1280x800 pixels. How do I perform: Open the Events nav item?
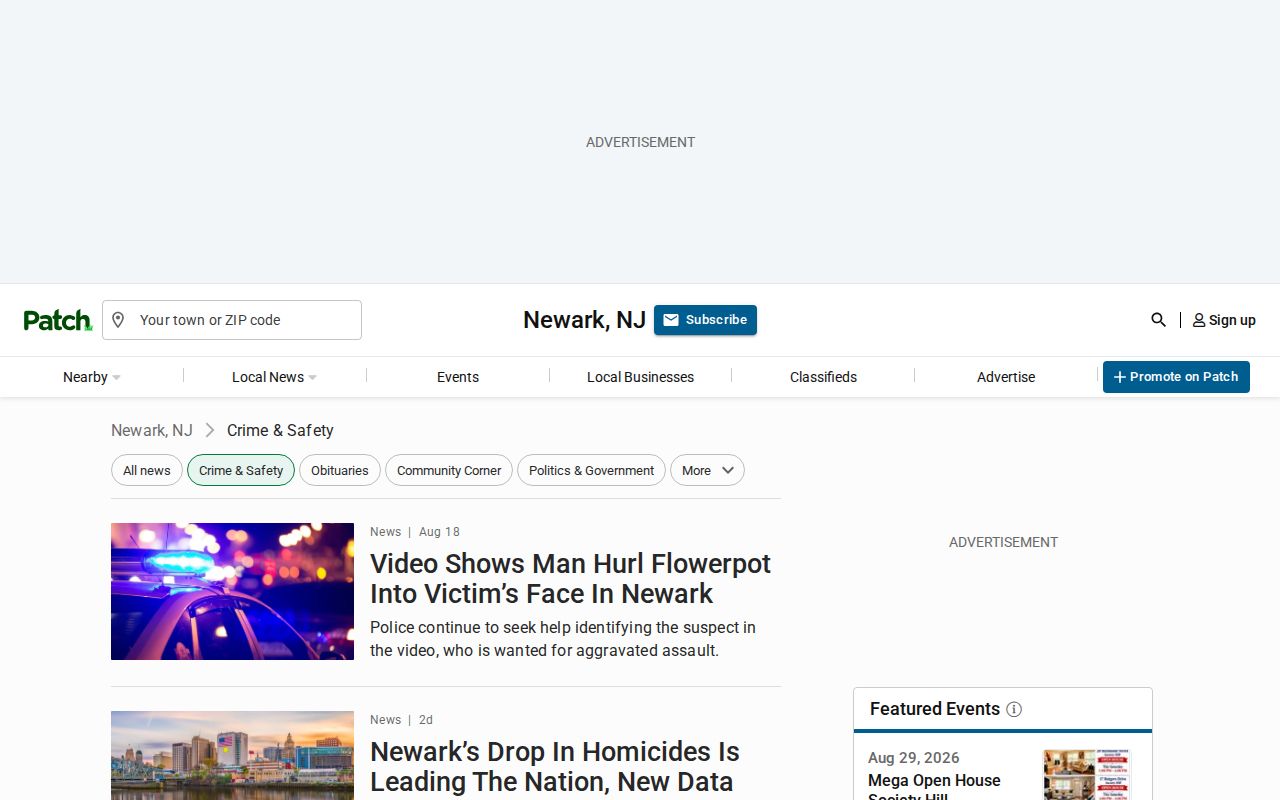pos(458,377)
